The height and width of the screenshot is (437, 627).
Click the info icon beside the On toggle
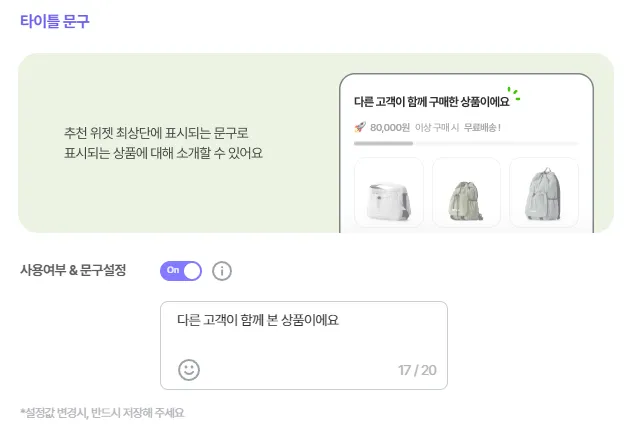tap(222, 271)
